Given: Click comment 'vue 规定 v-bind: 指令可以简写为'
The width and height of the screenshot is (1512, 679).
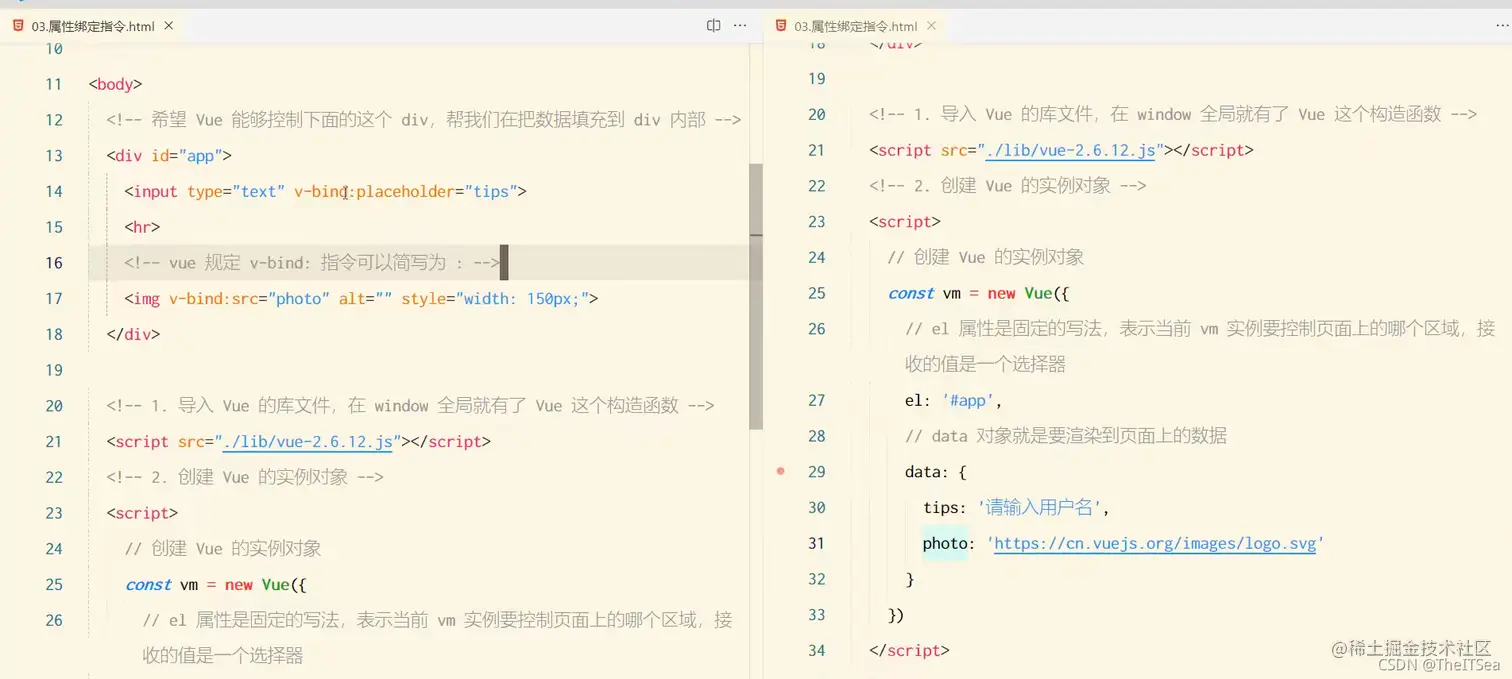Looking at the screenshot, I should (312, 263).
